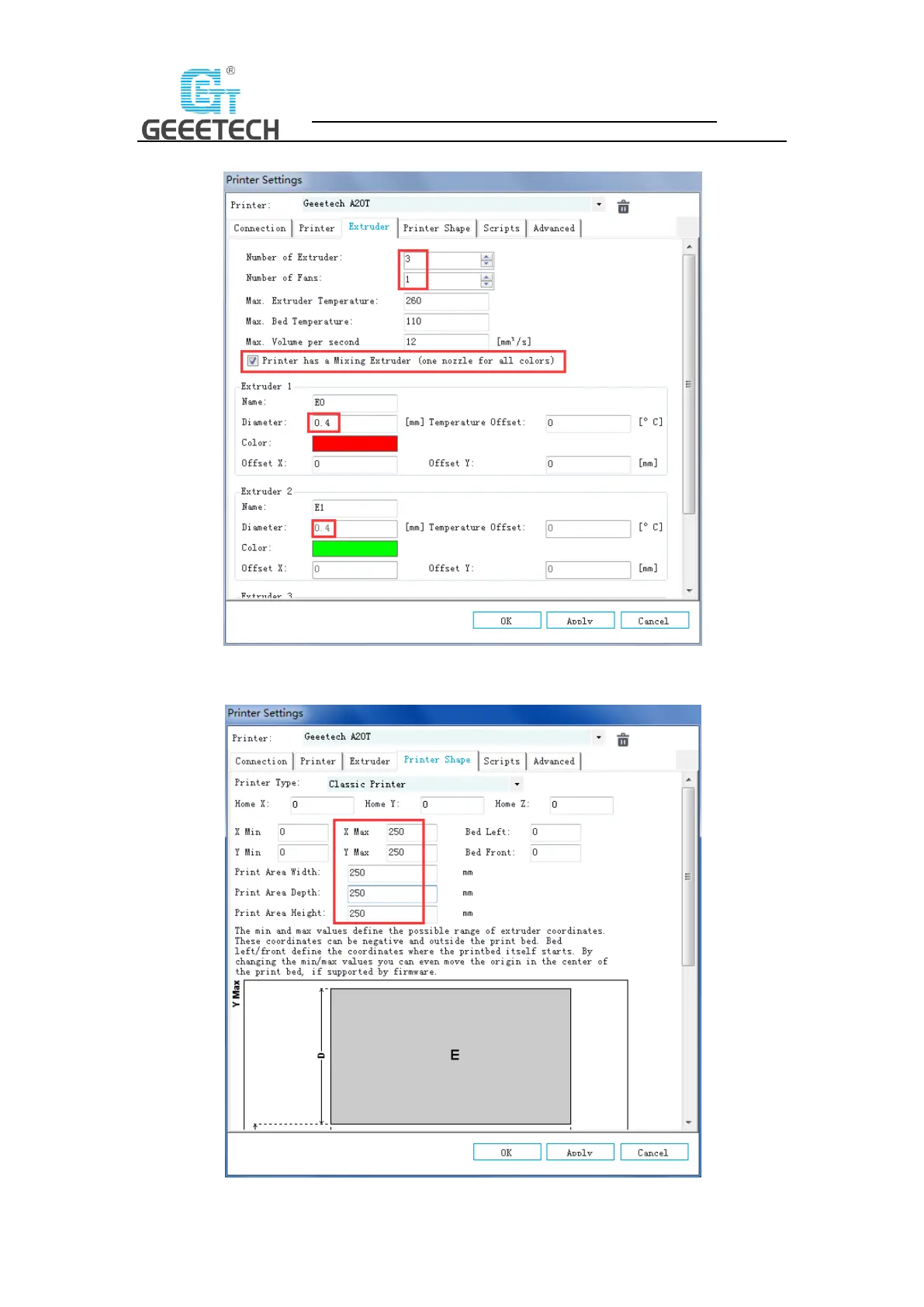This screenshot has width=924, height=1307.
Task: Toggle Printer has a Mixing Extruder checkbox
Action: point(253,361)
